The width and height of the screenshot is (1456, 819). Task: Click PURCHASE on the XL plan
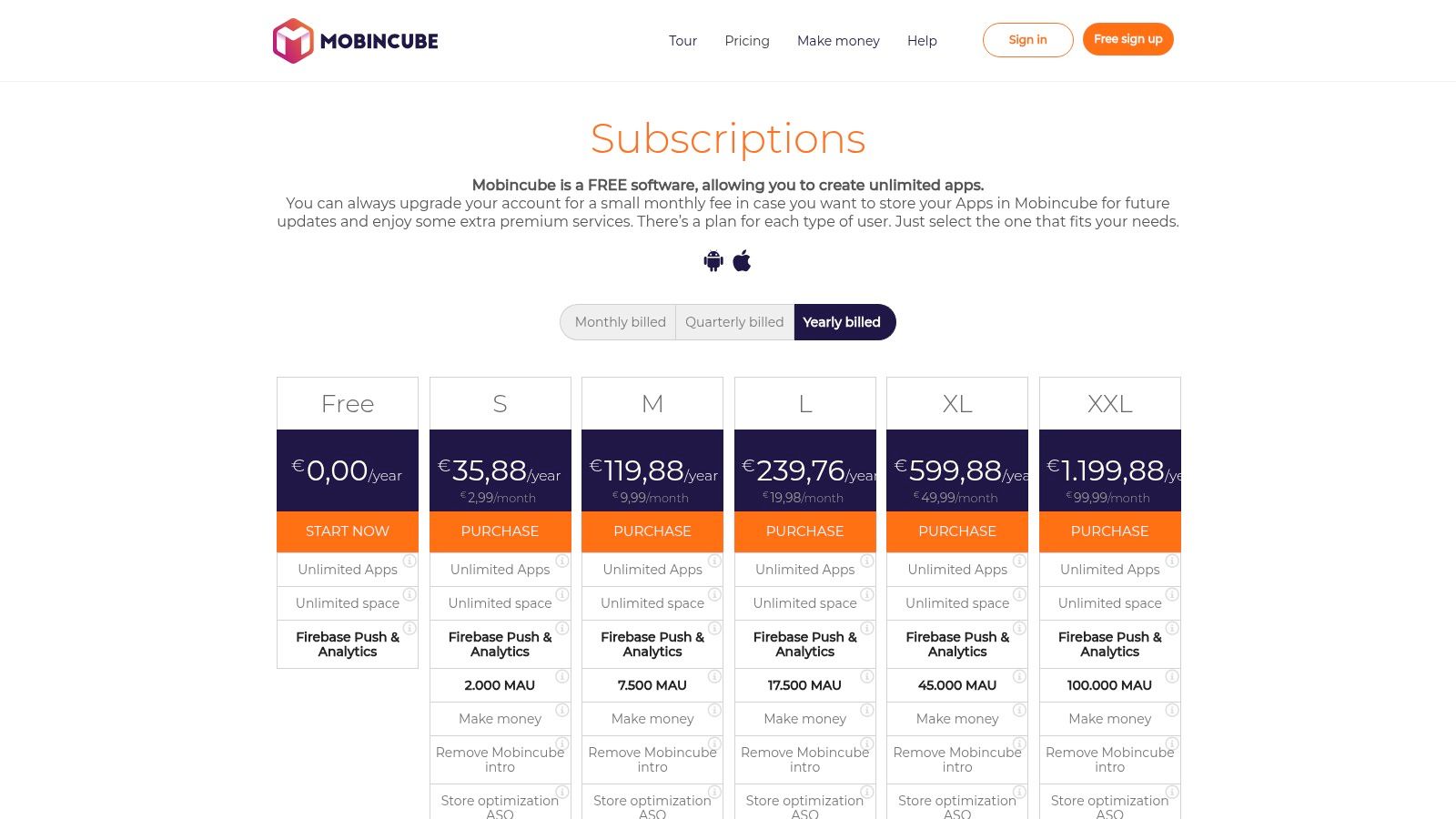tap(956, 531)
